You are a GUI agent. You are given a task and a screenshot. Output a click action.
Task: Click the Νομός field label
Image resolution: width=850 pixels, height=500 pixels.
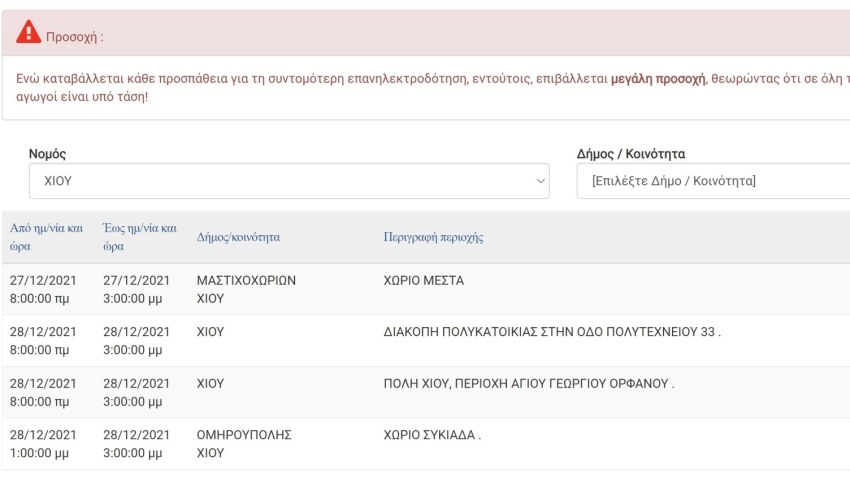[47, 154]
